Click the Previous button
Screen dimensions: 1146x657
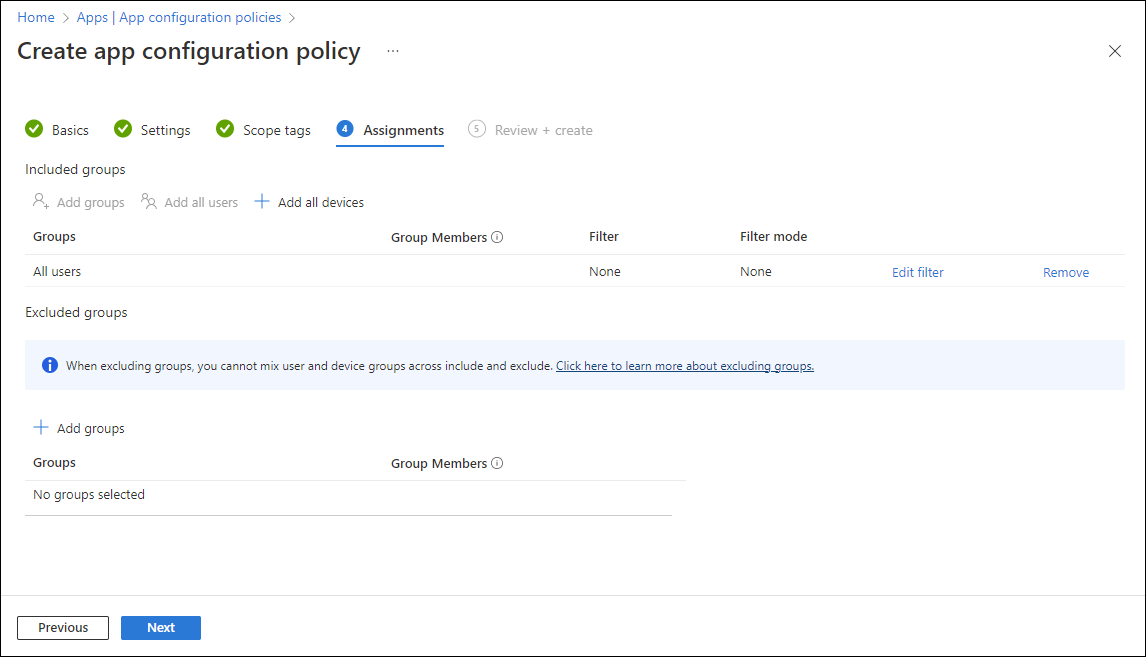(x=62, y=627)
